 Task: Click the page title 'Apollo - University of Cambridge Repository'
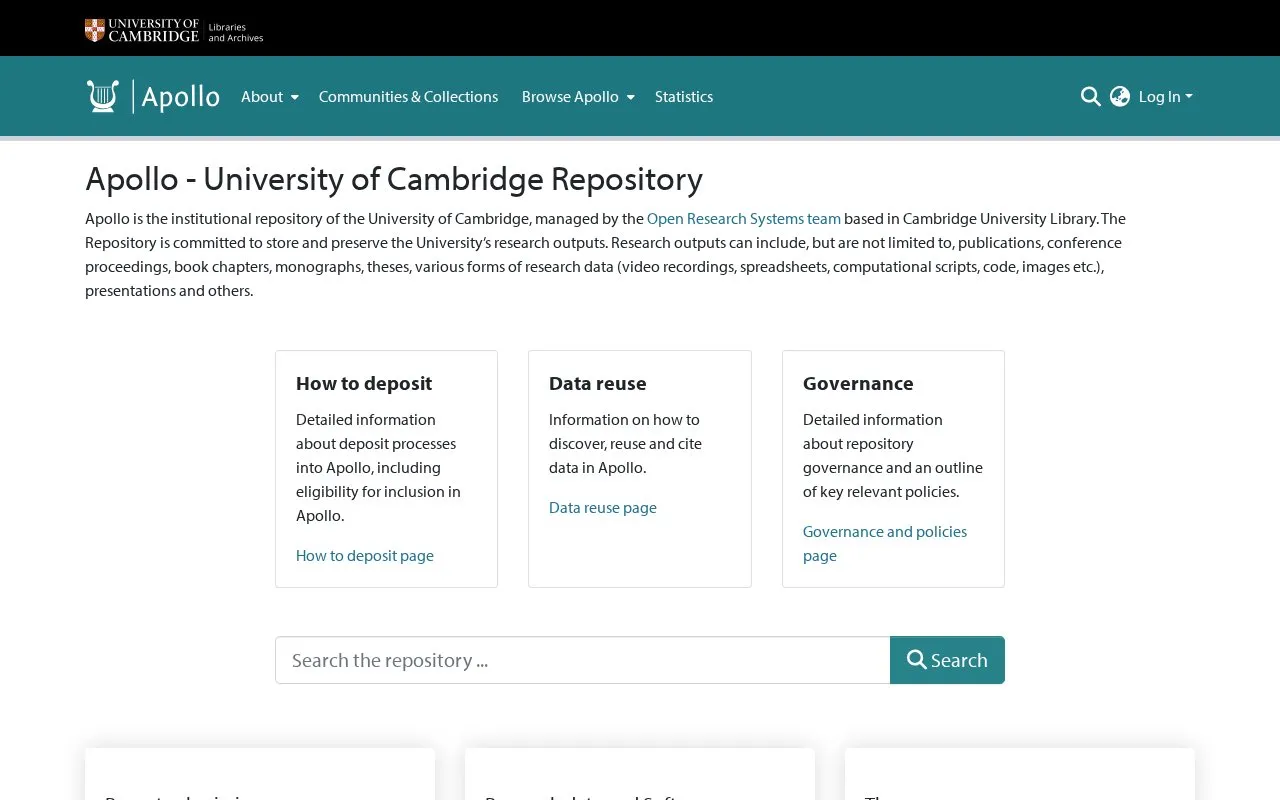tap(394, 179)
